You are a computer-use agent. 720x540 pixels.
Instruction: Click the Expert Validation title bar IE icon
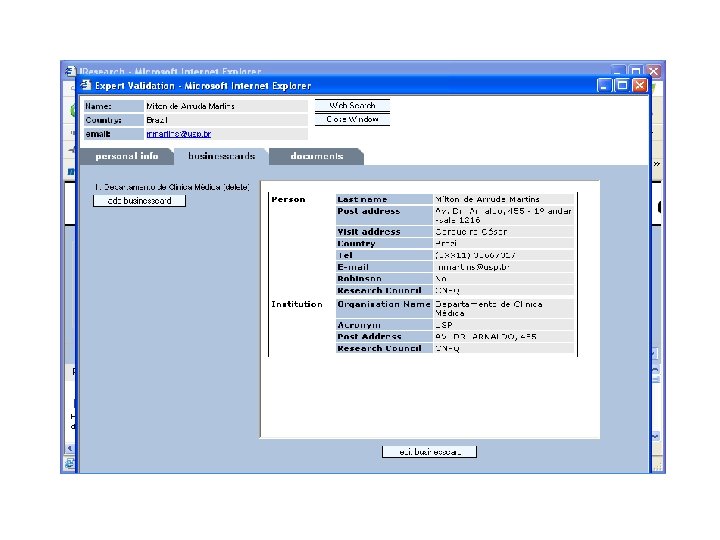86,85
